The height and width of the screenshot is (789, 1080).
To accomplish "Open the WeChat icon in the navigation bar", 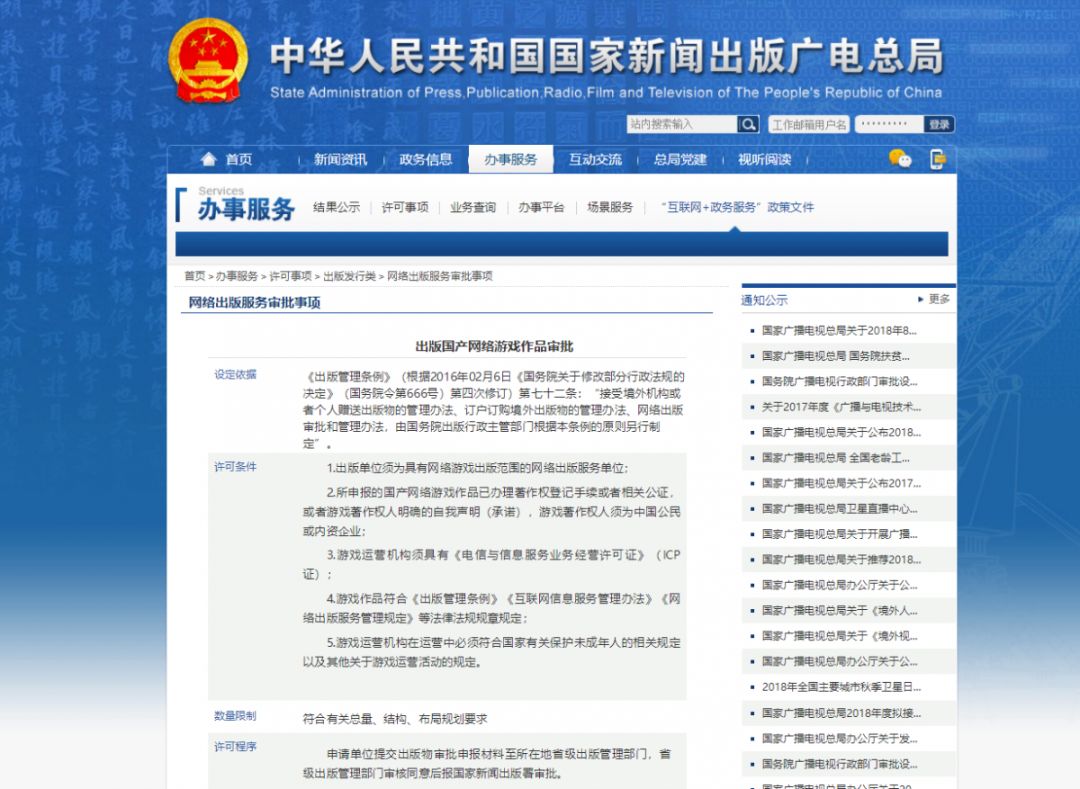I will (x=900, y=160).
